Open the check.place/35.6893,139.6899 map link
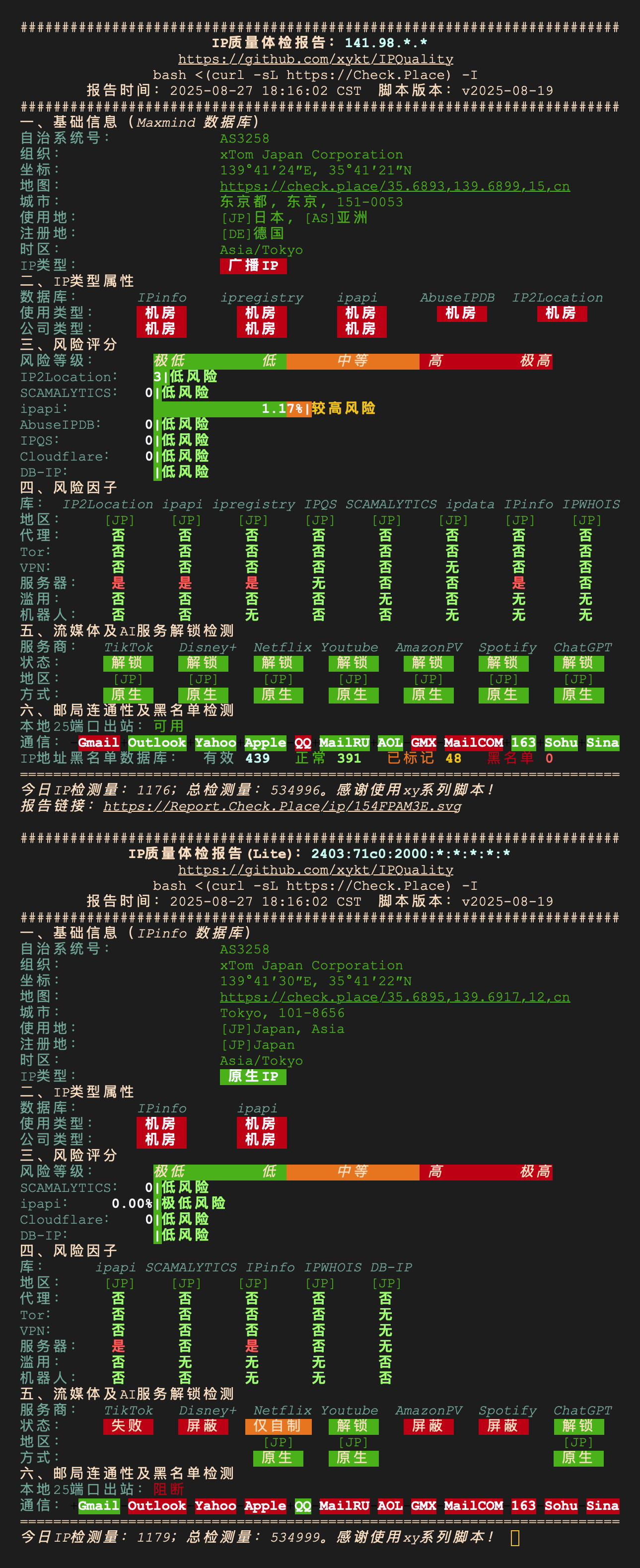 394,186
